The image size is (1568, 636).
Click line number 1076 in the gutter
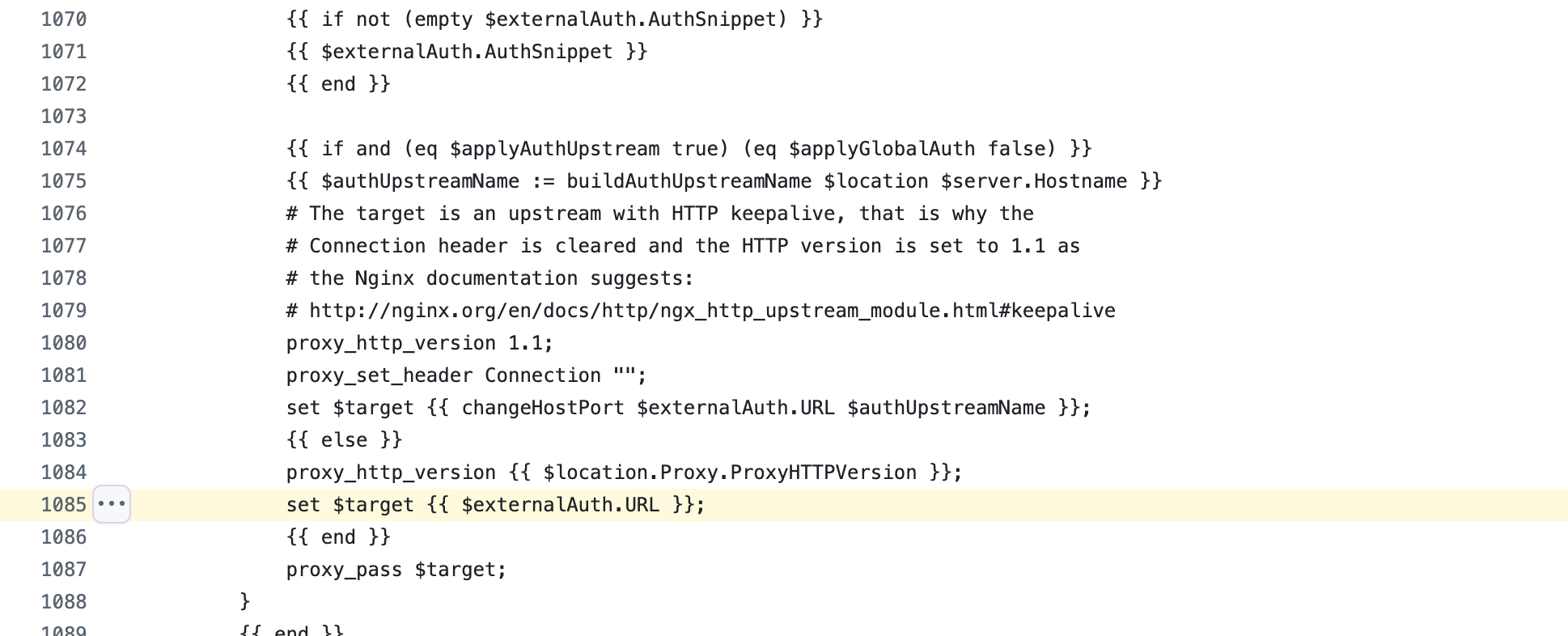point(64,214)
